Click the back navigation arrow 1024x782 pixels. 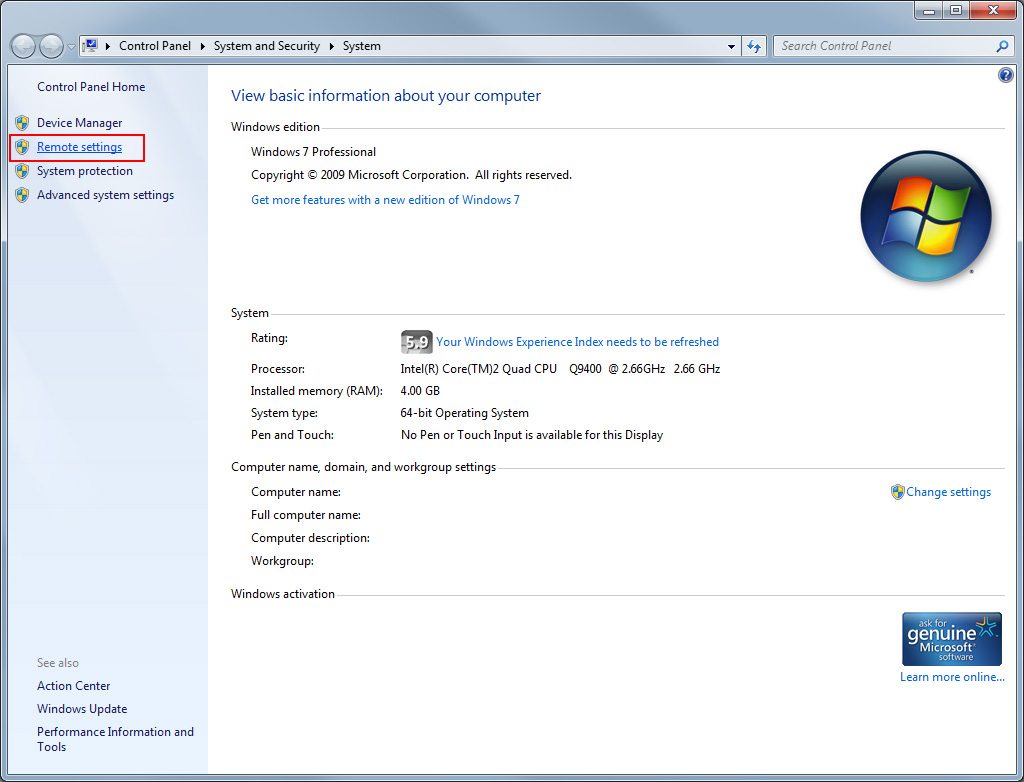point(23,46)
